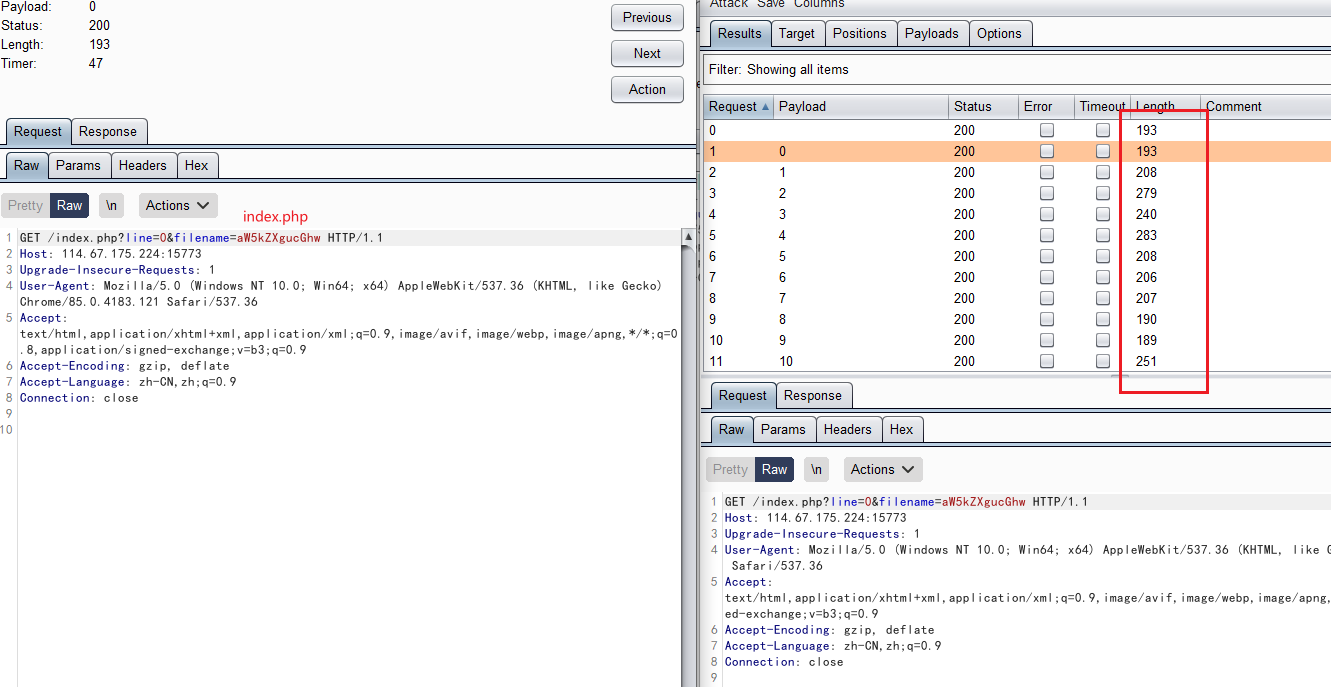
Task: Click Length value 240 in results table
Action: (1146, 214)
